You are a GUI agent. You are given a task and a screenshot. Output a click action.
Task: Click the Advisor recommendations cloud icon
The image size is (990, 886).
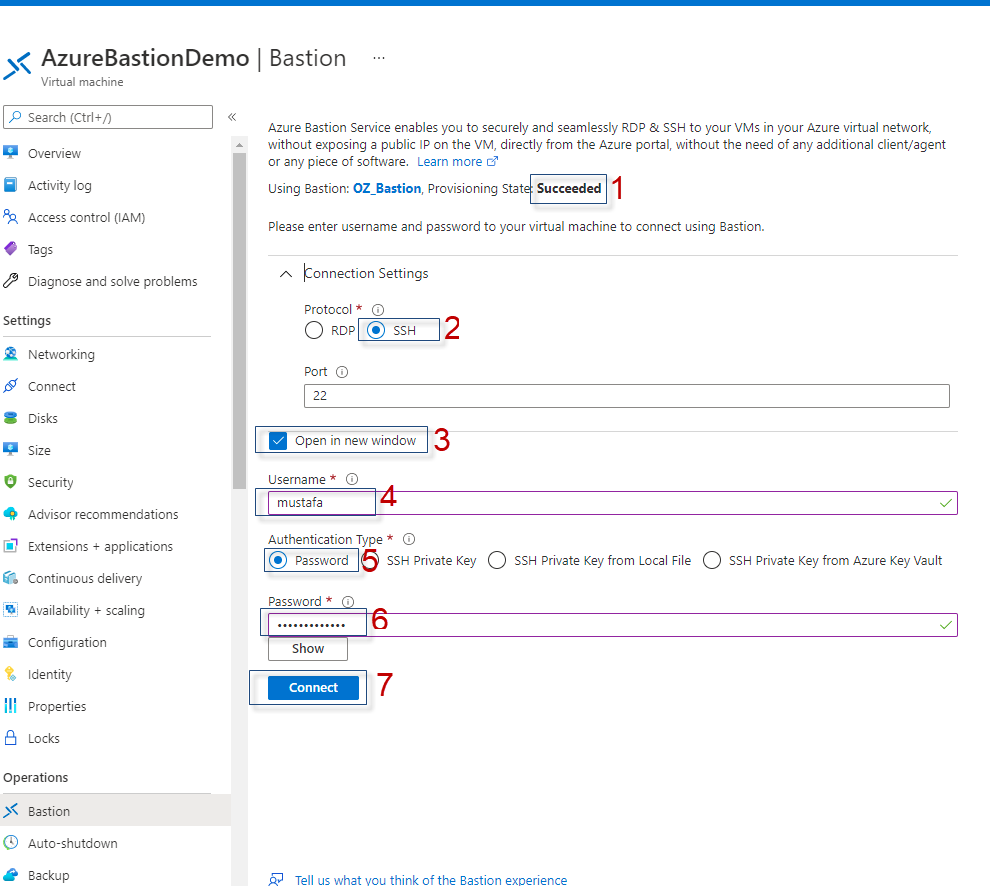(11, 514)
